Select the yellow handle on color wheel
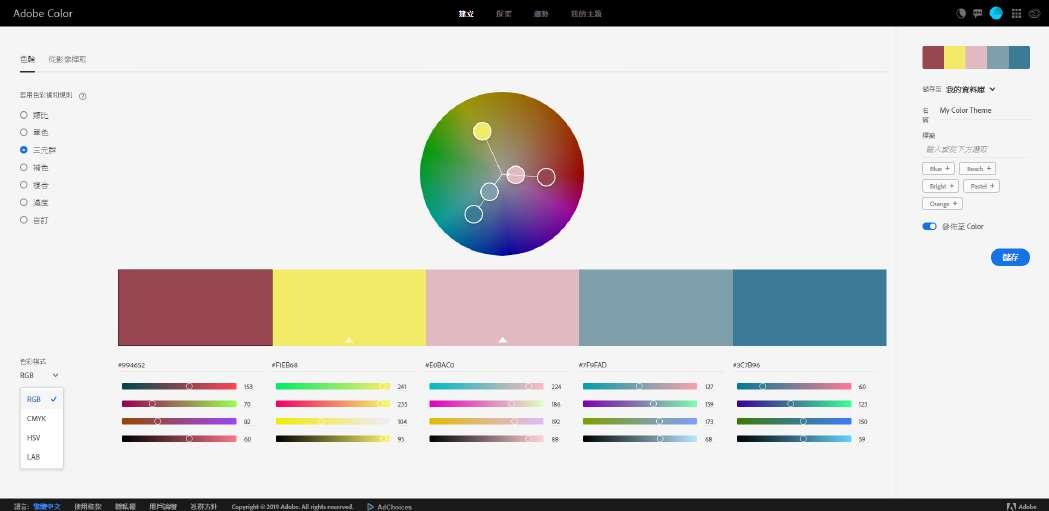Screen dimensions: 1049x511 (x=482, y=131)
